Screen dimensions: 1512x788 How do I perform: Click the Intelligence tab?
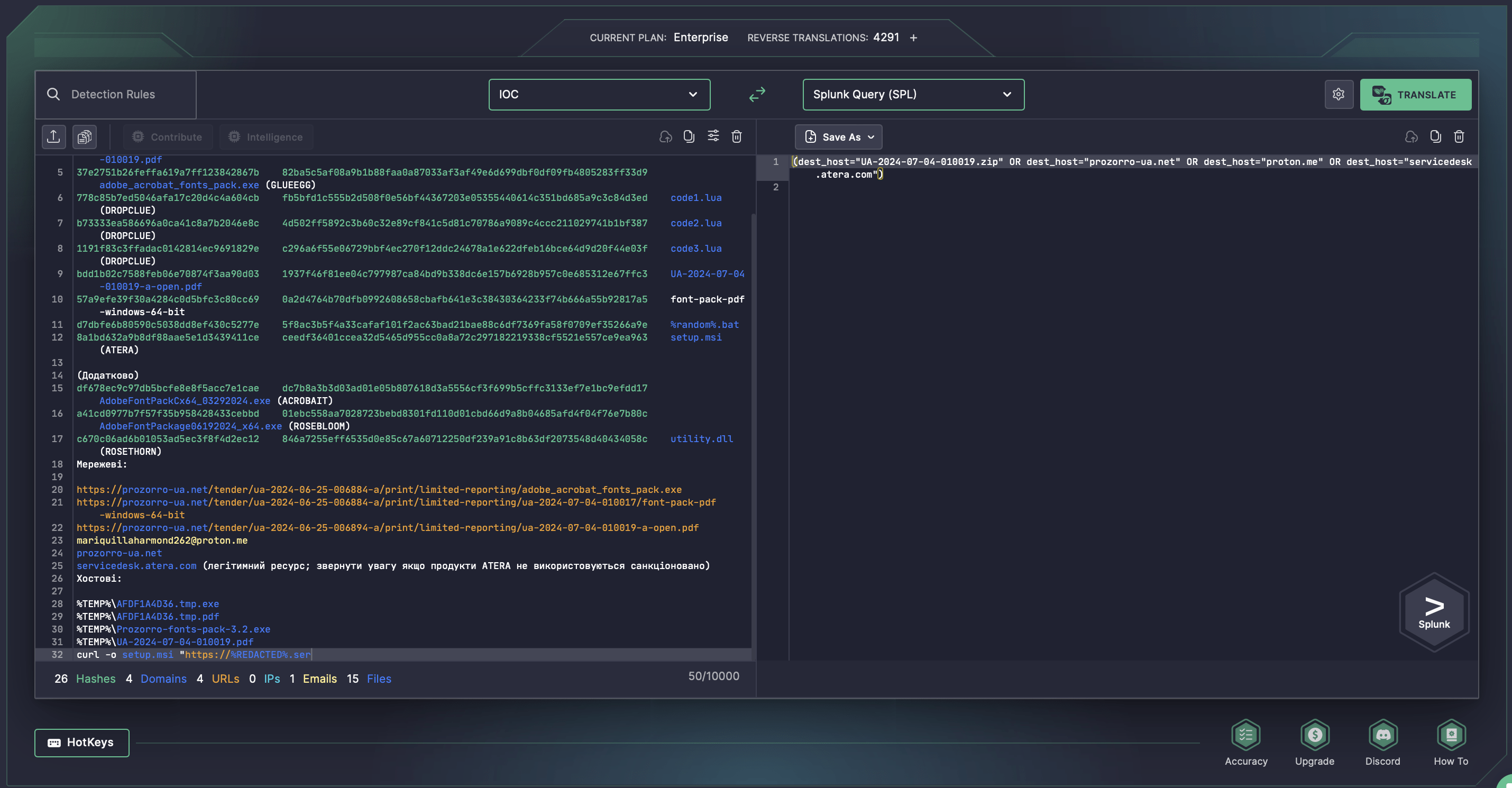click(266, 137)
